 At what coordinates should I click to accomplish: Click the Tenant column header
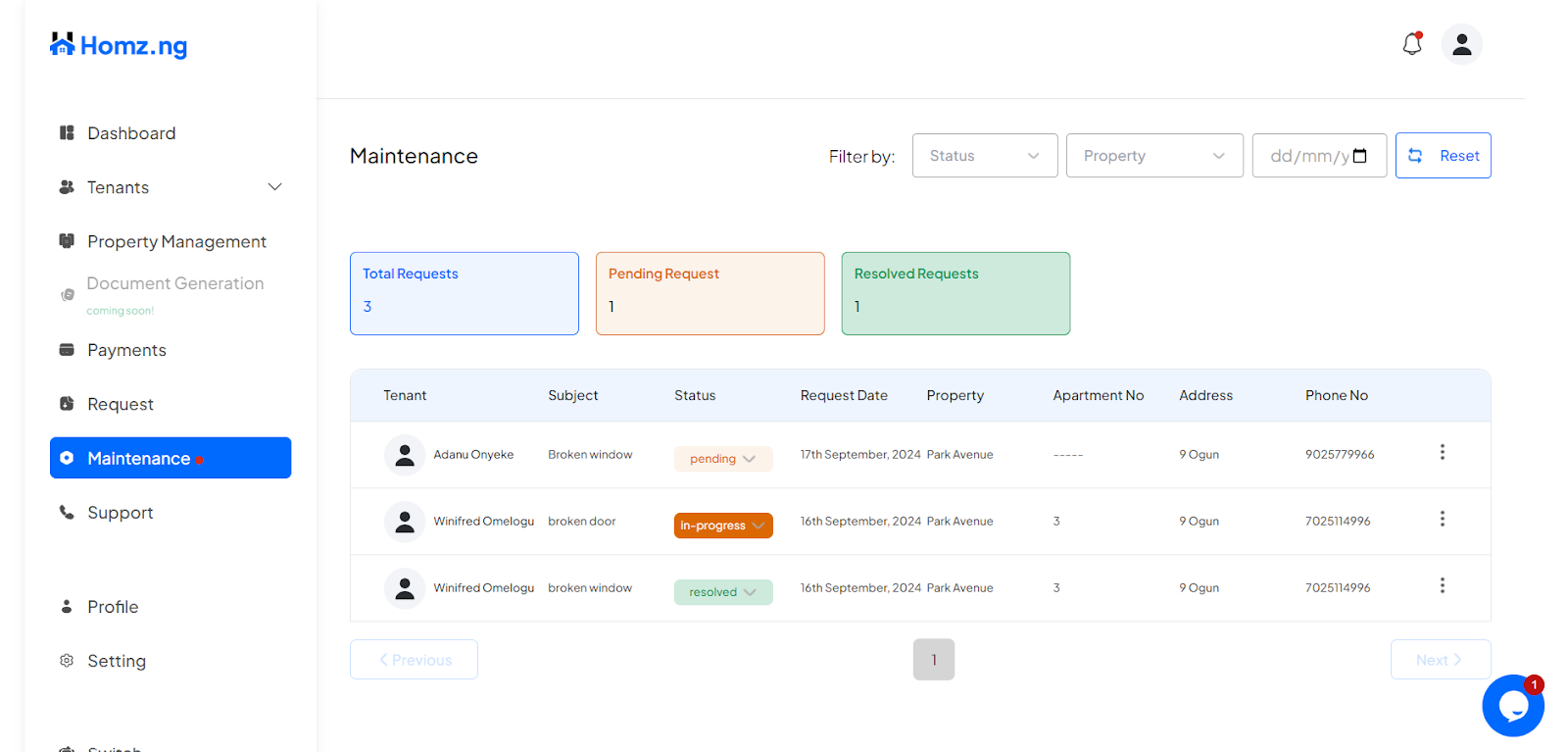pos(405,395)
